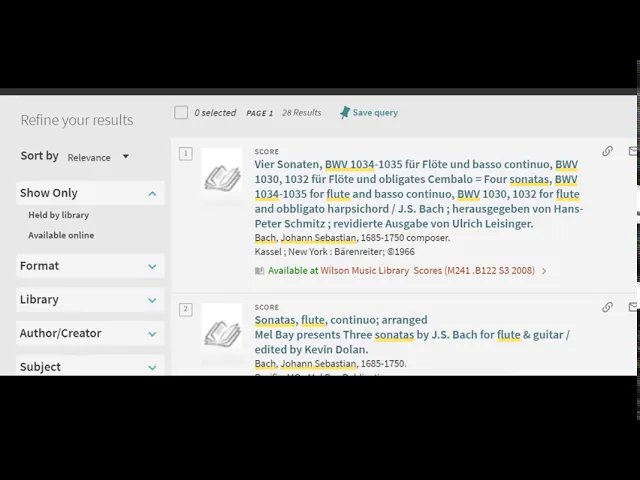Expand the Library filter
This screenshot has width=640, height=480.
coord(90,300)
